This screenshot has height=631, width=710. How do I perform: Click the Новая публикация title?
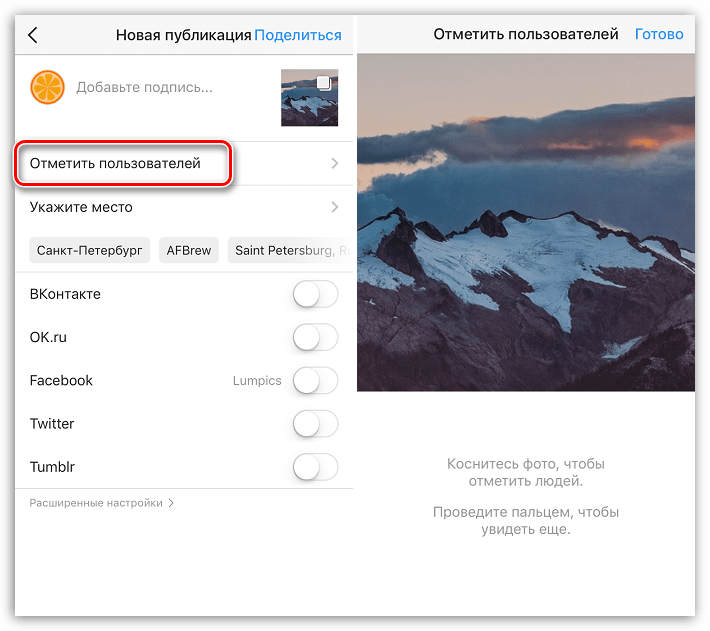coord(183,35)
